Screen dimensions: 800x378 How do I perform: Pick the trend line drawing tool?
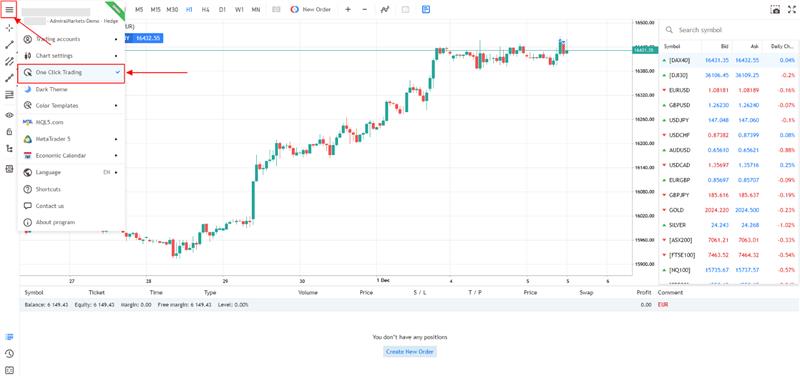(9, 45)
